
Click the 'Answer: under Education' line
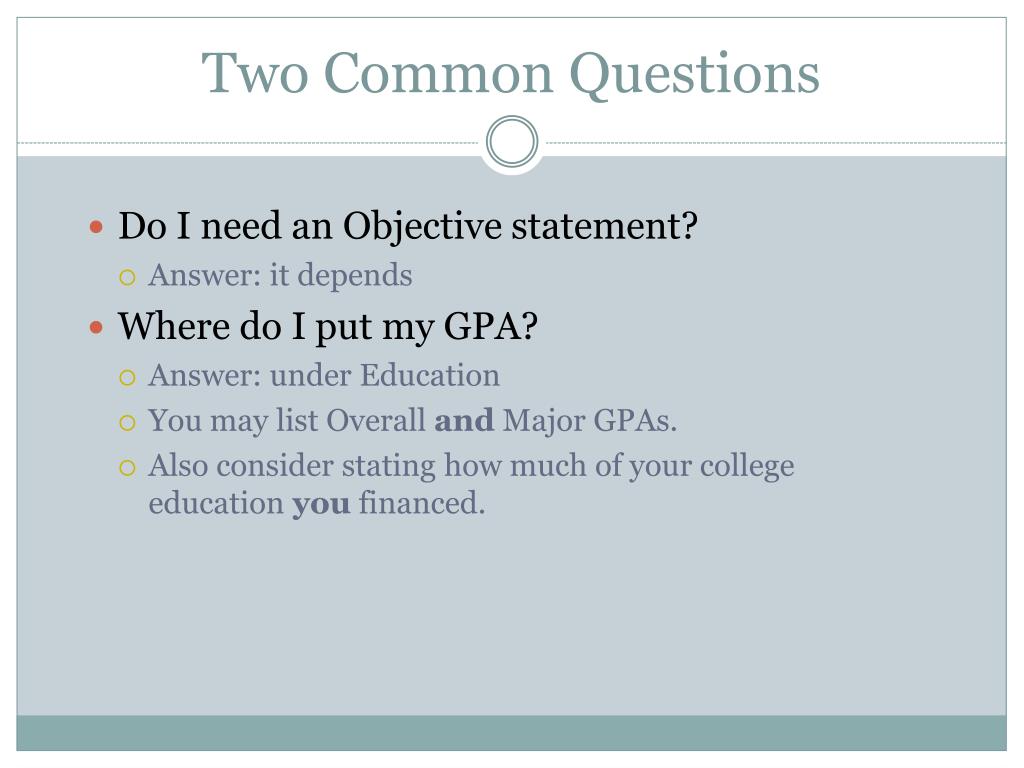(324, 376)
